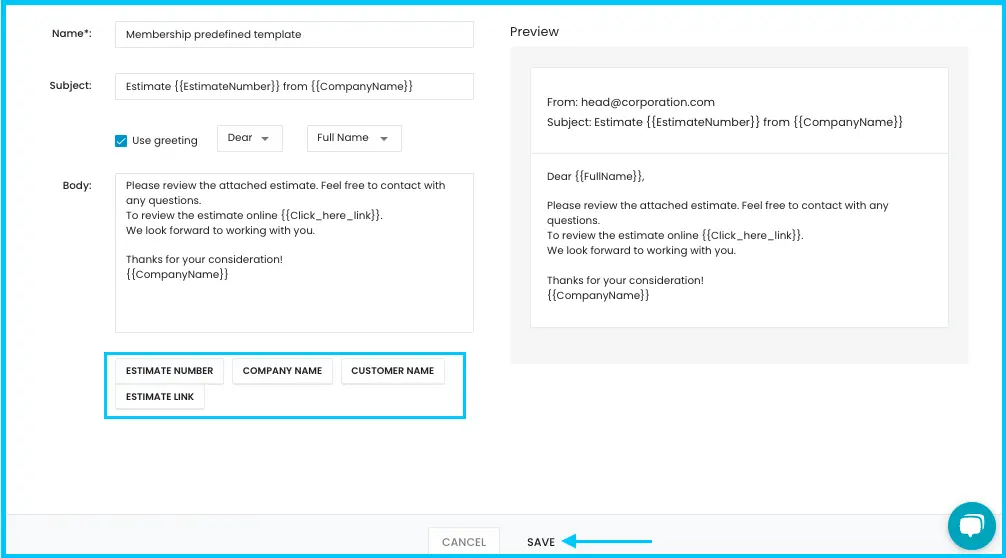Insert the Customer Name placeholder
Screen dimensions: 1006x558
[393, 371]
